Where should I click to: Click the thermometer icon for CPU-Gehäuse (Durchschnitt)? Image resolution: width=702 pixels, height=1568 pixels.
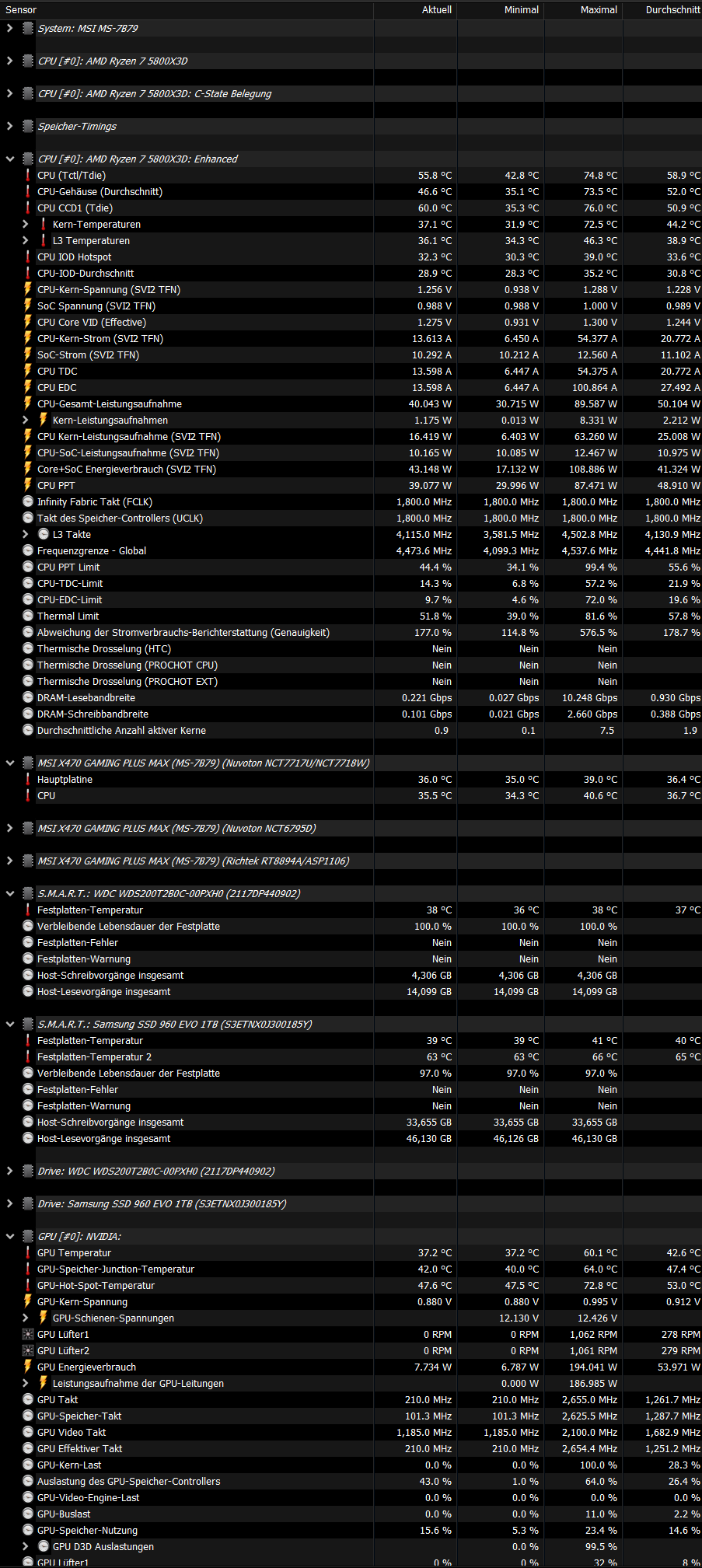point(28,191)
